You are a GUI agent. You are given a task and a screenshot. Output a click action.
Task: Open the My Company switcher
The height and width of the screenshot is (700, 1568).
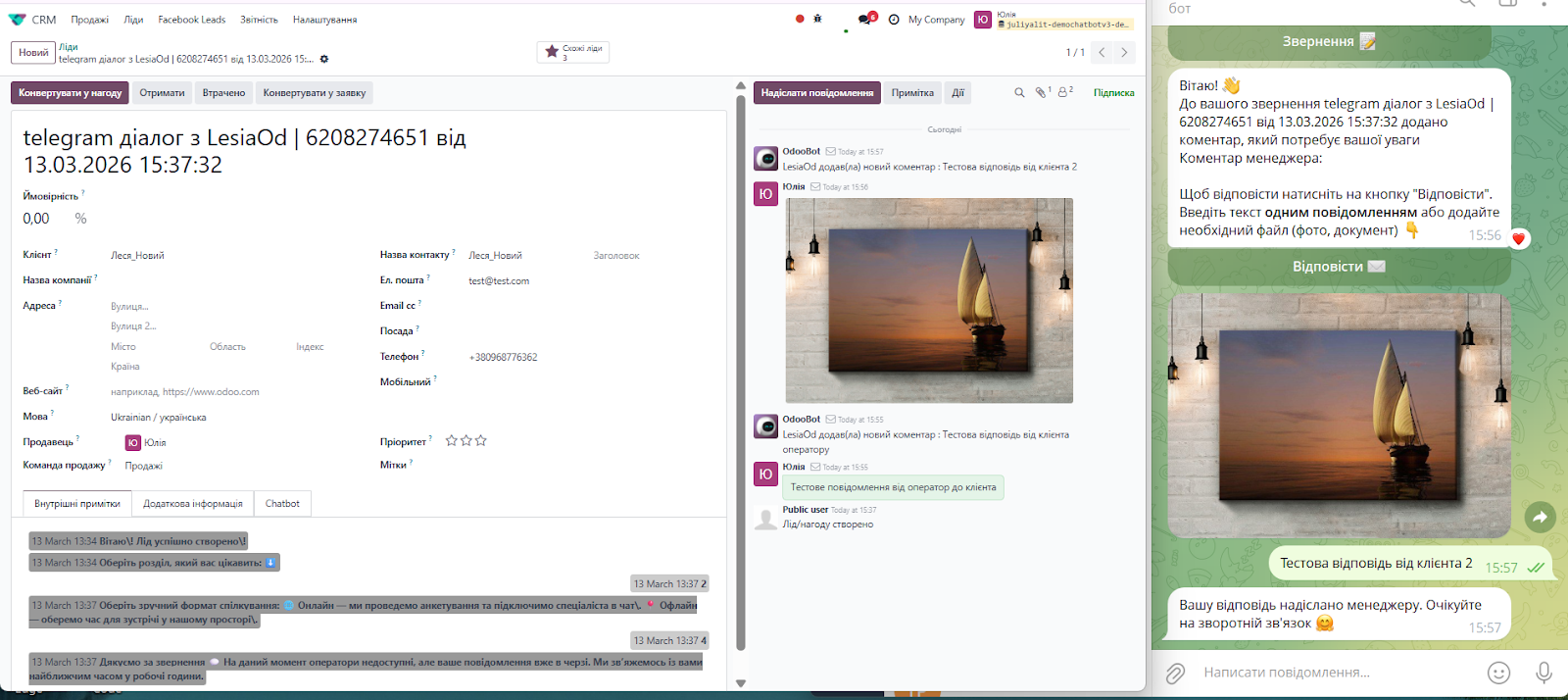[936, 20]
